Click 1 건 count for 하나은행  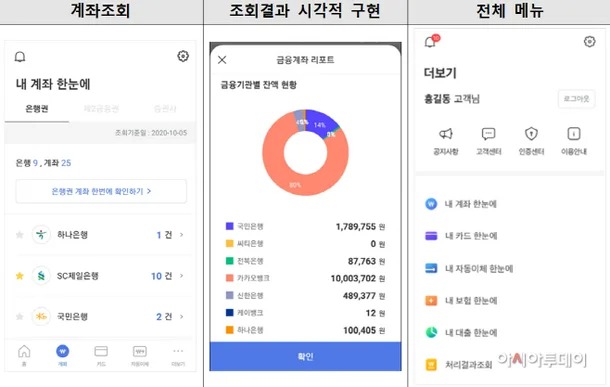164,235
